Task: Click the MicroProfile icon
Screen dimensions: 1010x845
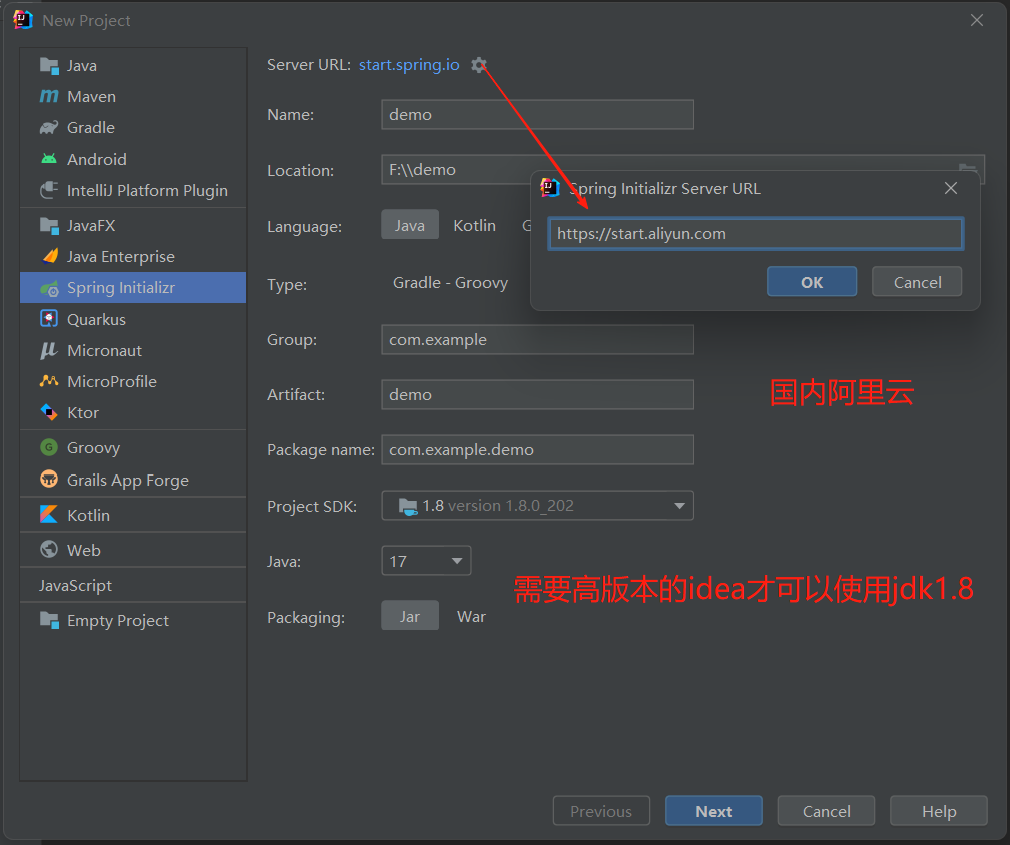Action: coord(49,381)
